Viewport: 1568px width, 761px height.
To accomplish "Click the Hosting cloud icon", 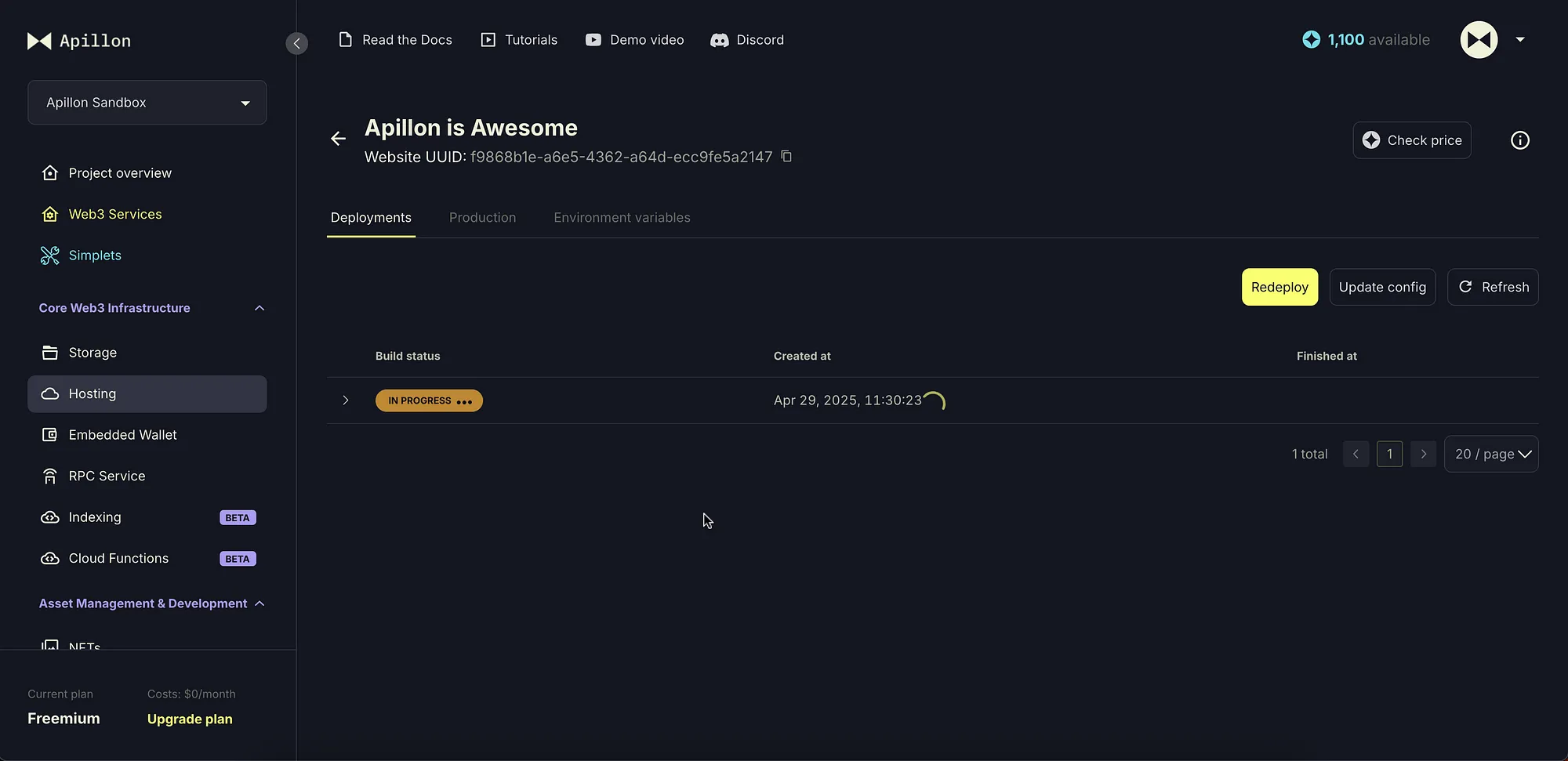I will [x=50, y=394].
